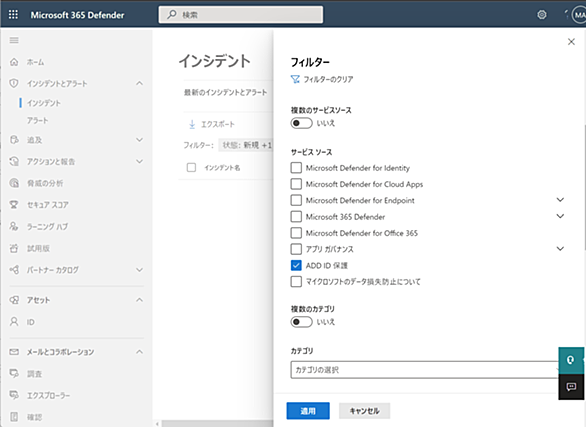Close the filter panel with X
Viewport: 586px width, 427px height.
571,41
